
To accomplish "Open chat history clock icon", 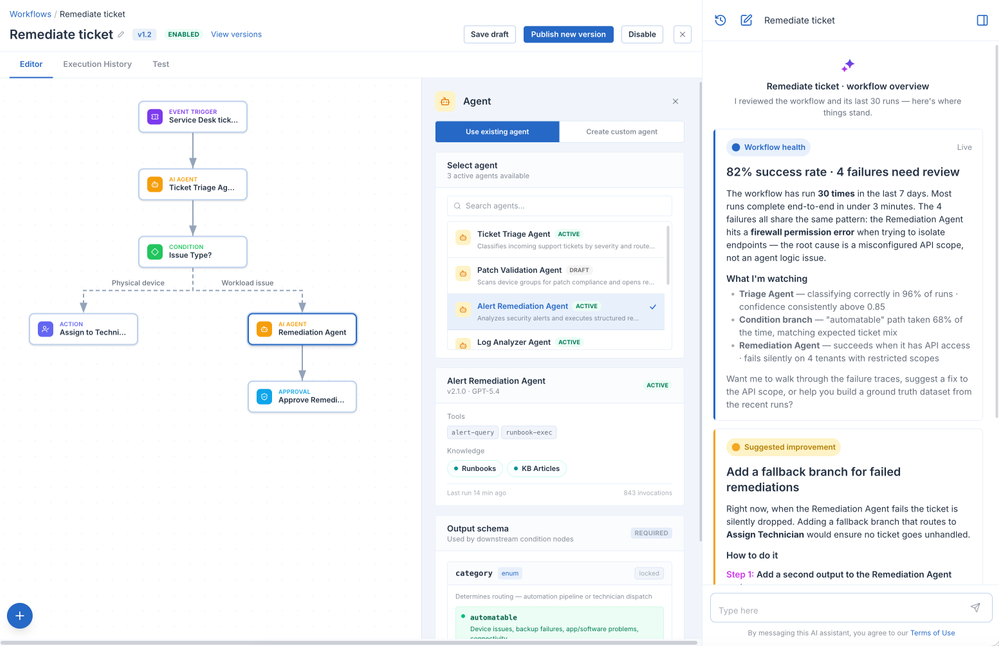I will 721,20.
